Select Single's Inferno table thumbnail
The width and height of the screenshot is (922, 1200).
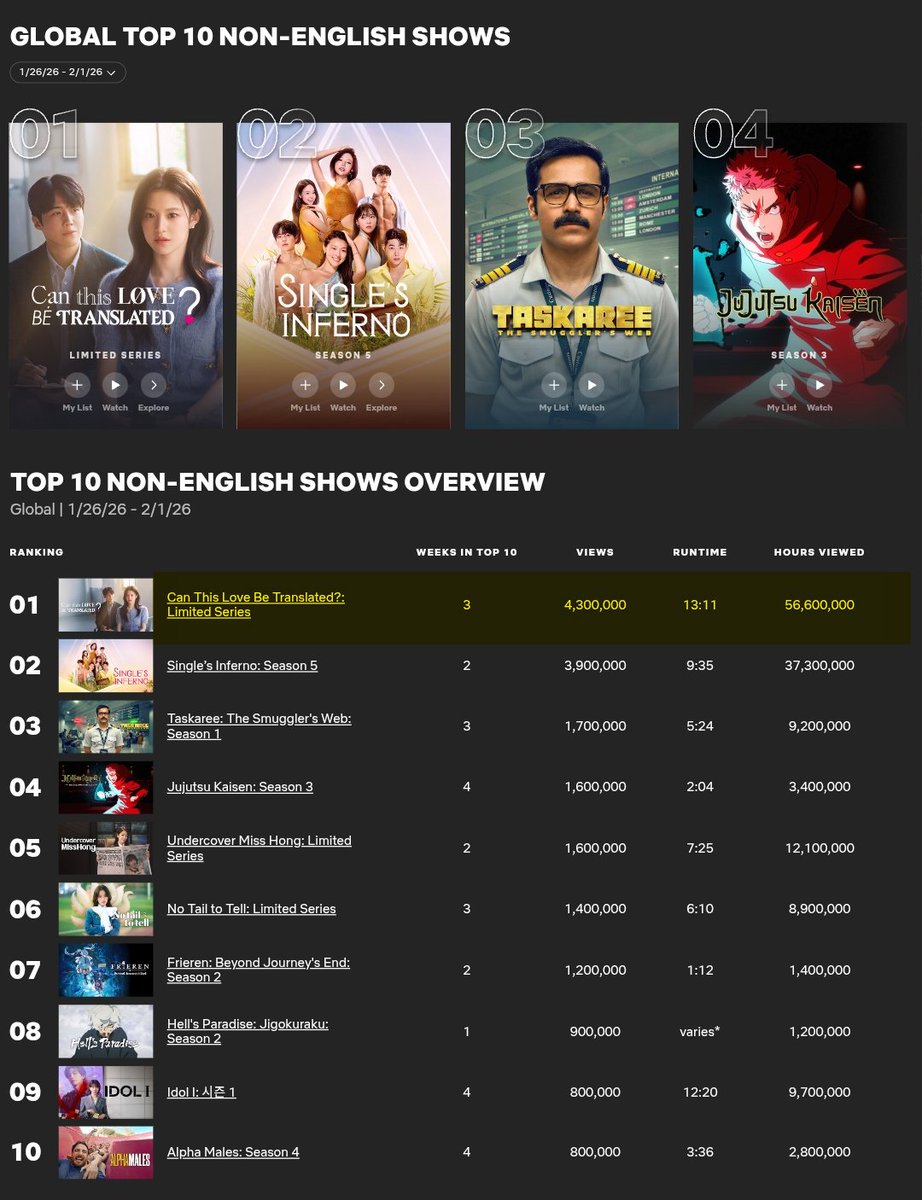(106, 665)
